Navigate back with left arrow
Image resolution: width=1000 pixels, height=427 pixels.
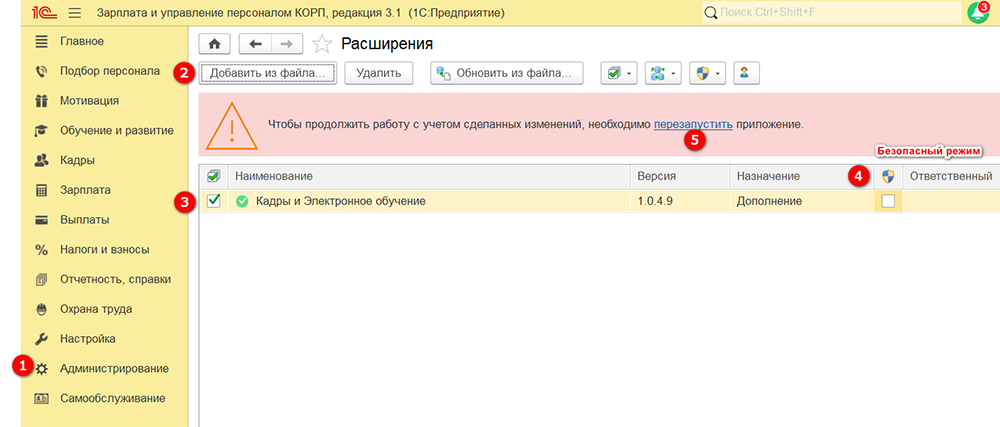[x=255, y=44]
